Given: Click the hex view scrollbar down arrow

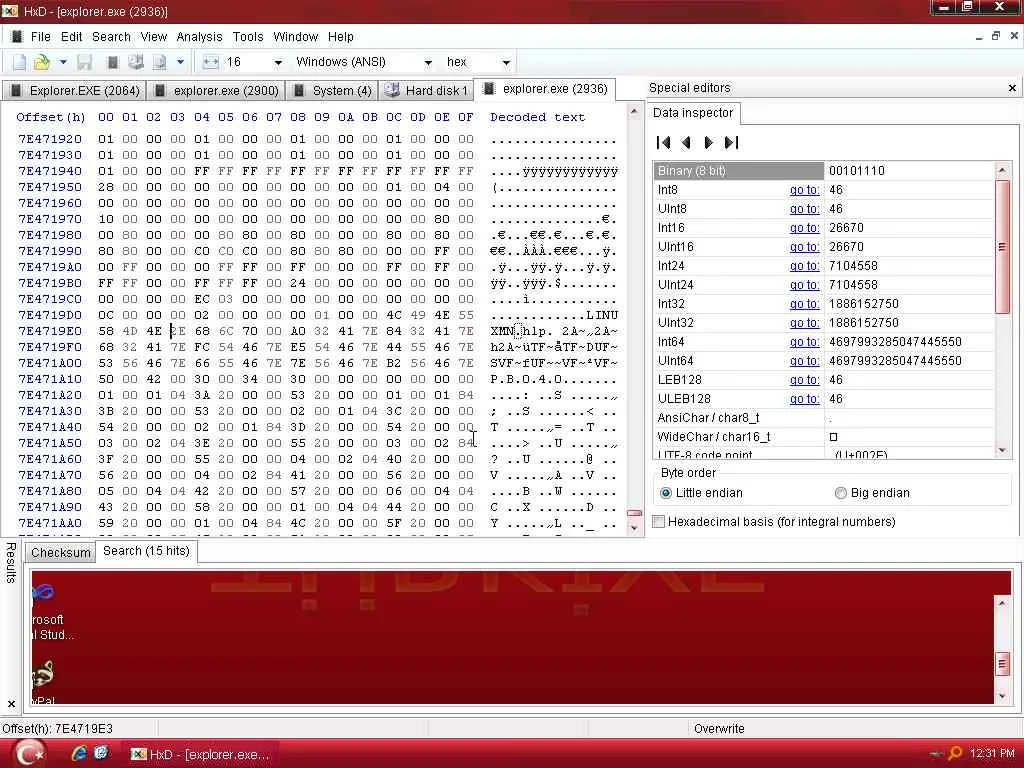Looking at the screenshot, I should pyautogui.click(x=634, y=528).
